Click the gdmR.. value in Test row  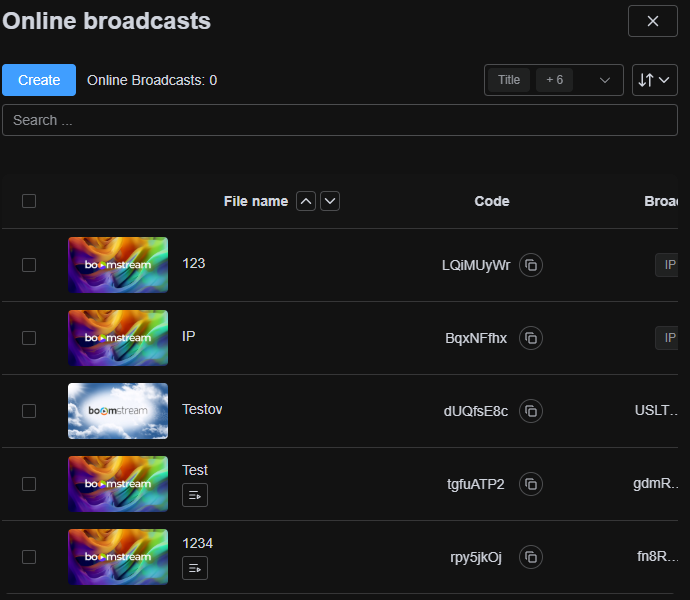[656, 483]
